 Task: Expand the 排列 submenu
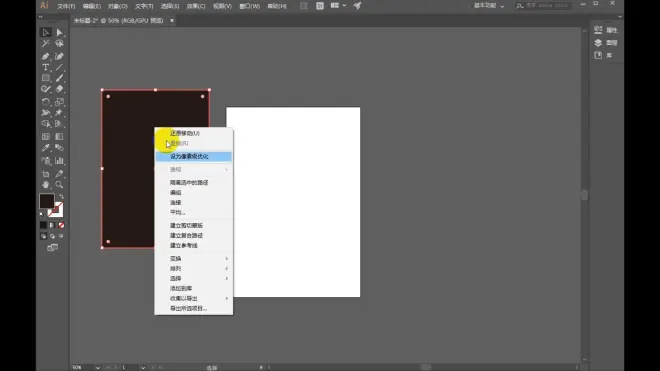tap(194, 268)
